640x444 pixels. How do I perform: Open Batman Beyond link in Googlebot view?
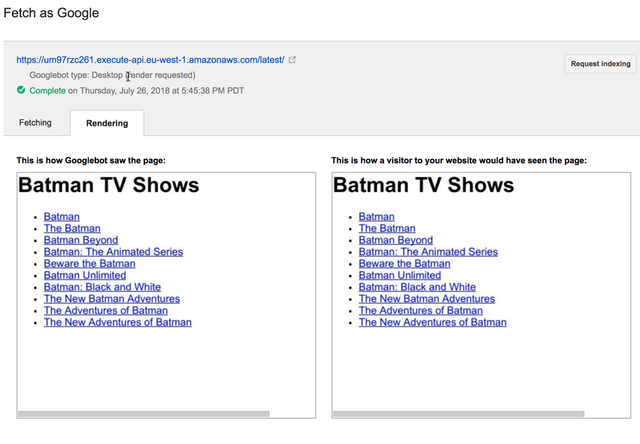tap(81, 240)
